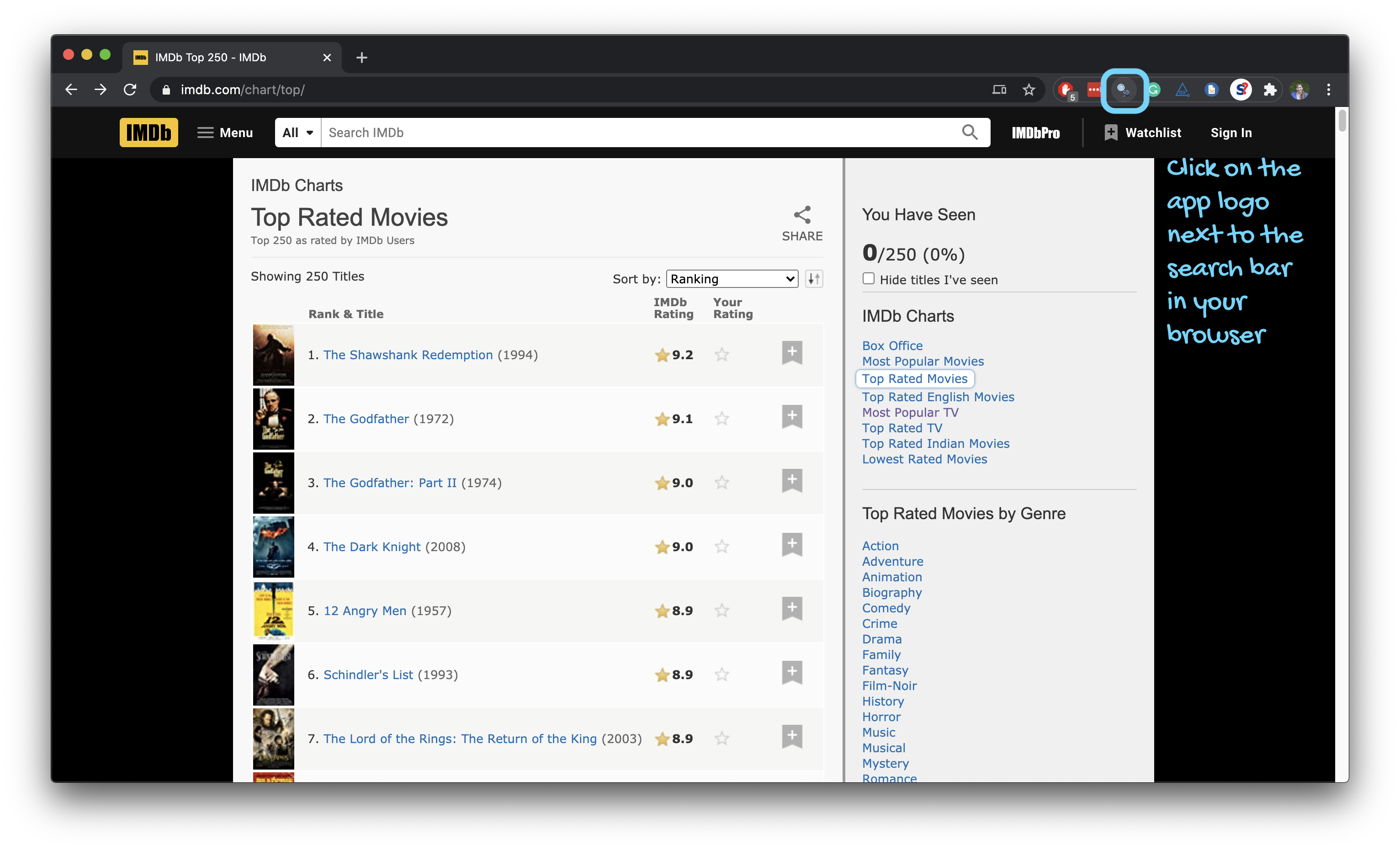Open the Box Office chart link
The height and width of the screenshot is (850, 1400).
point(892,345)
